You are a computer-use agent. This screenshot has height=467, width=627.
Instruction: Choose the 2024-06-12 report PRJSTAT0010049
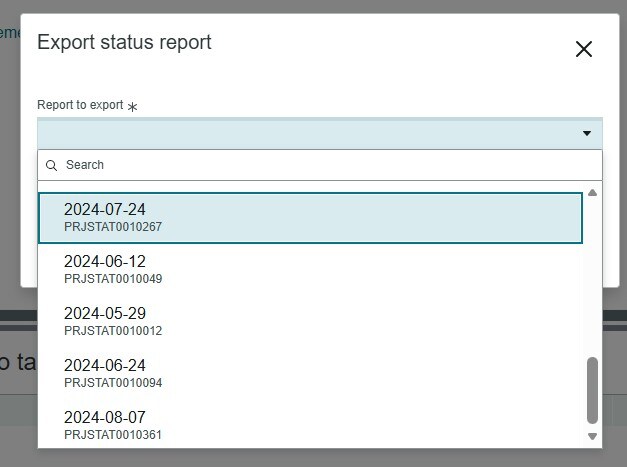[310, 269]
